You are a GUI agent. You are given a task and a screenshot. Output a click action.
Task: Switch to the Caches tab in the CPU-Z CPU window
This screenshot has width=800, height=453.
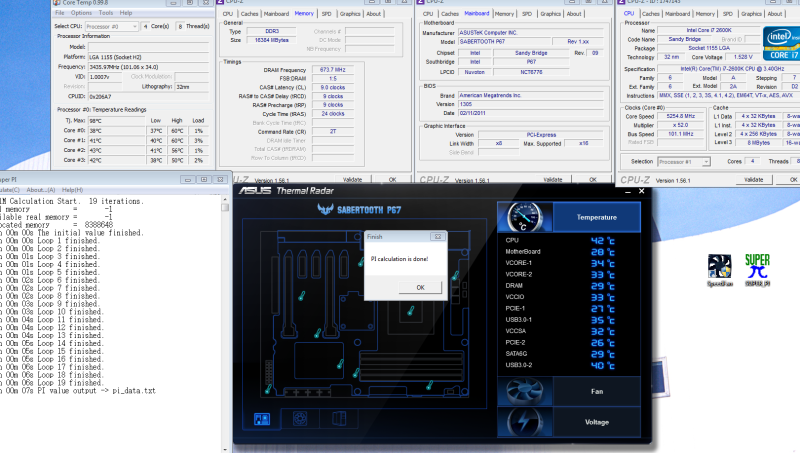tap(651, 14)
